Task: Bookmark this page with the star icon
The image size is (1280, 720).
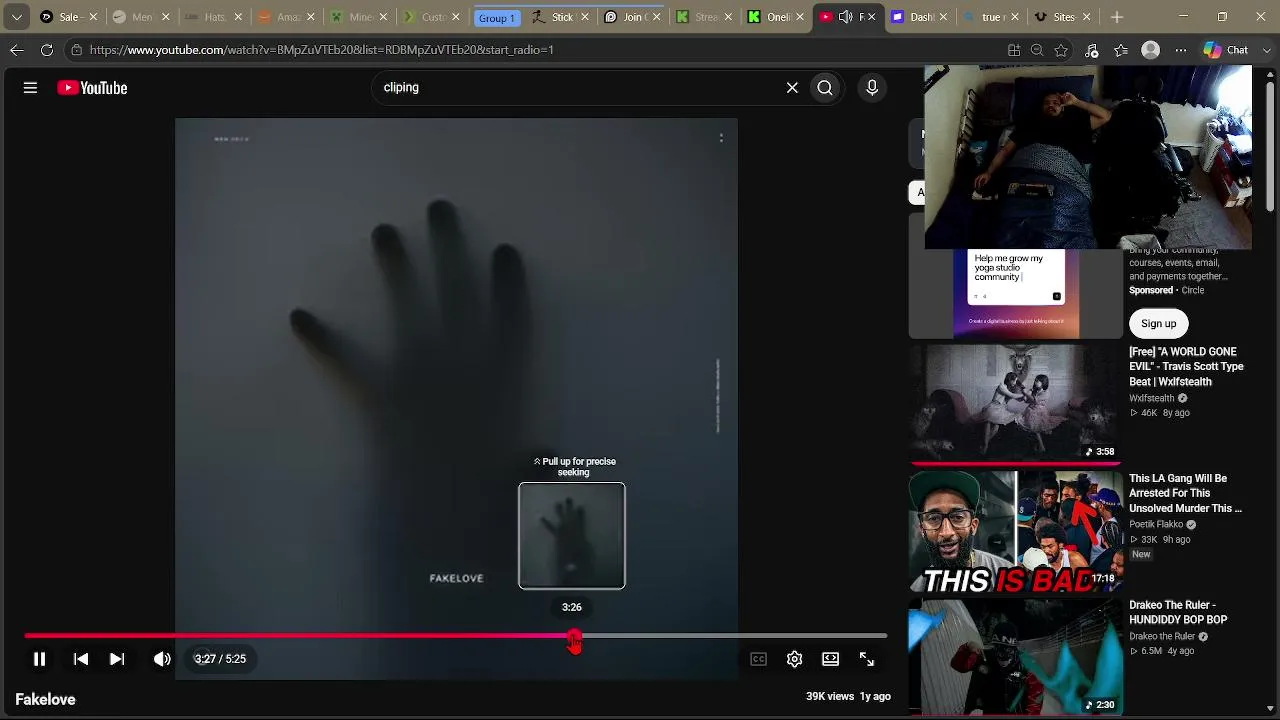Action: (x=1061, y=50)
